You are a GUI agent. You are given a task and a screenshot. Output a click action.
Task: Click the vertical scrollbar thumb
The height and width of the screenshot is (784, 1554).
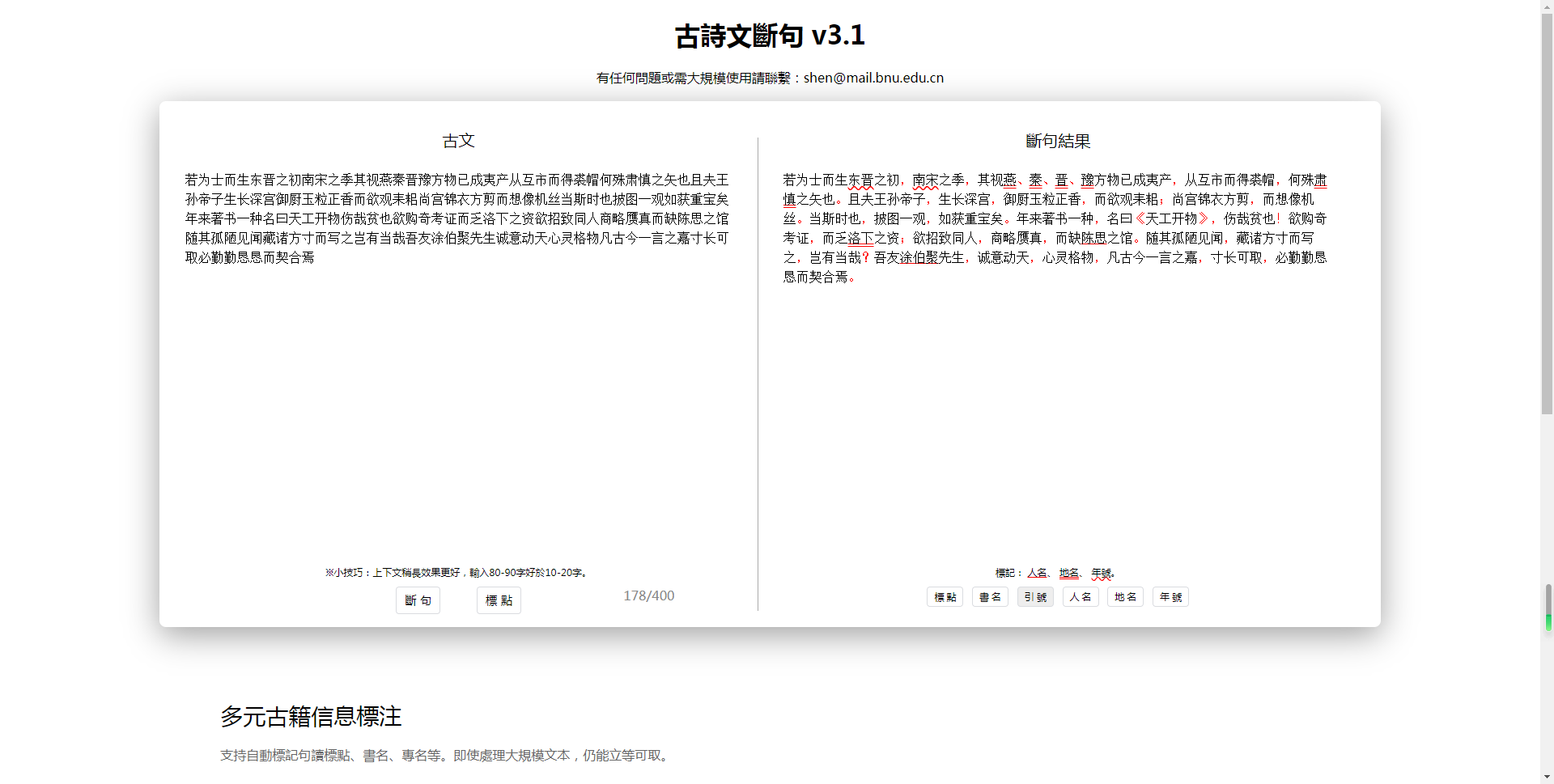(1547, 210)
